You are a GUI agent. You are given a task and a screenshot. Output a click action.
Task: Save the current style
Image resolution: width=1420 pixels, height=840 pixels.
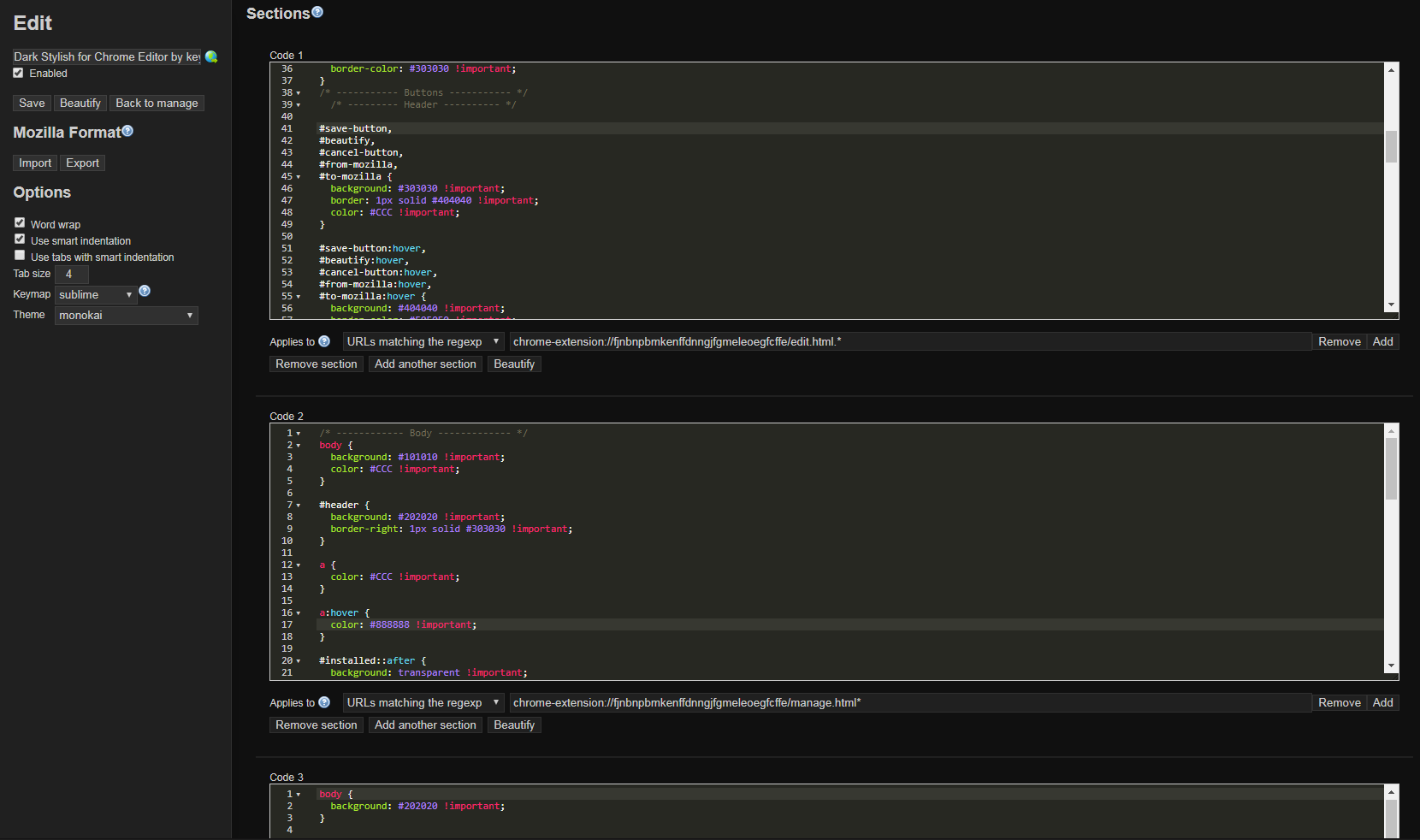click(x=31, y=102)
